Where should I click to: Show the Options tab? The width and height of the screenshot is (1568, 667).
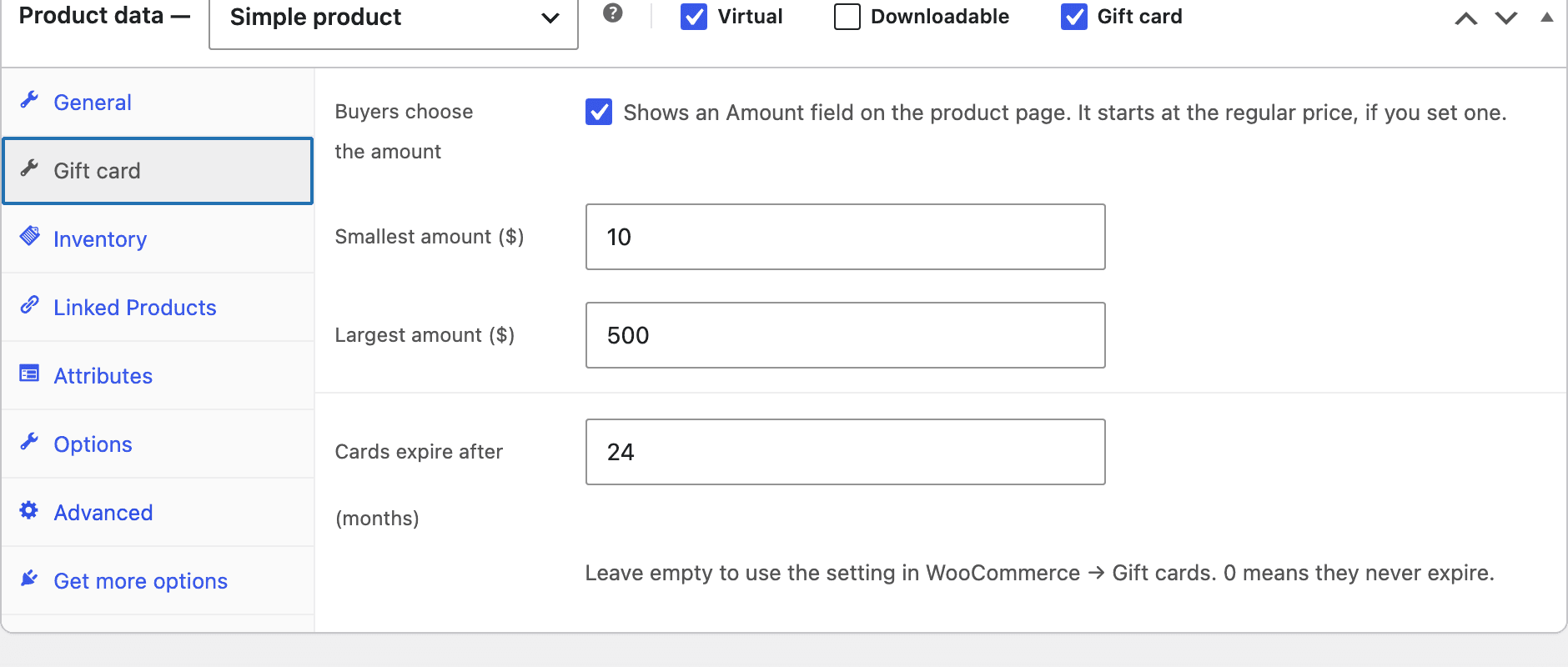coord(158,444)
